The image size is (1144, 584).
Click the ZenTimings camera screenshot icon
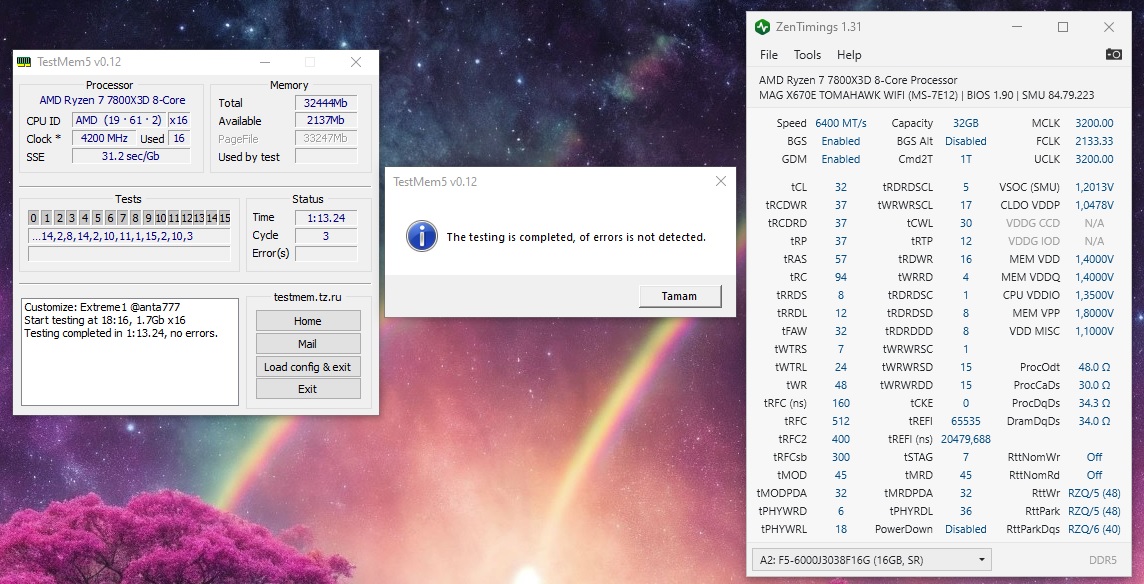[1113, 54]
